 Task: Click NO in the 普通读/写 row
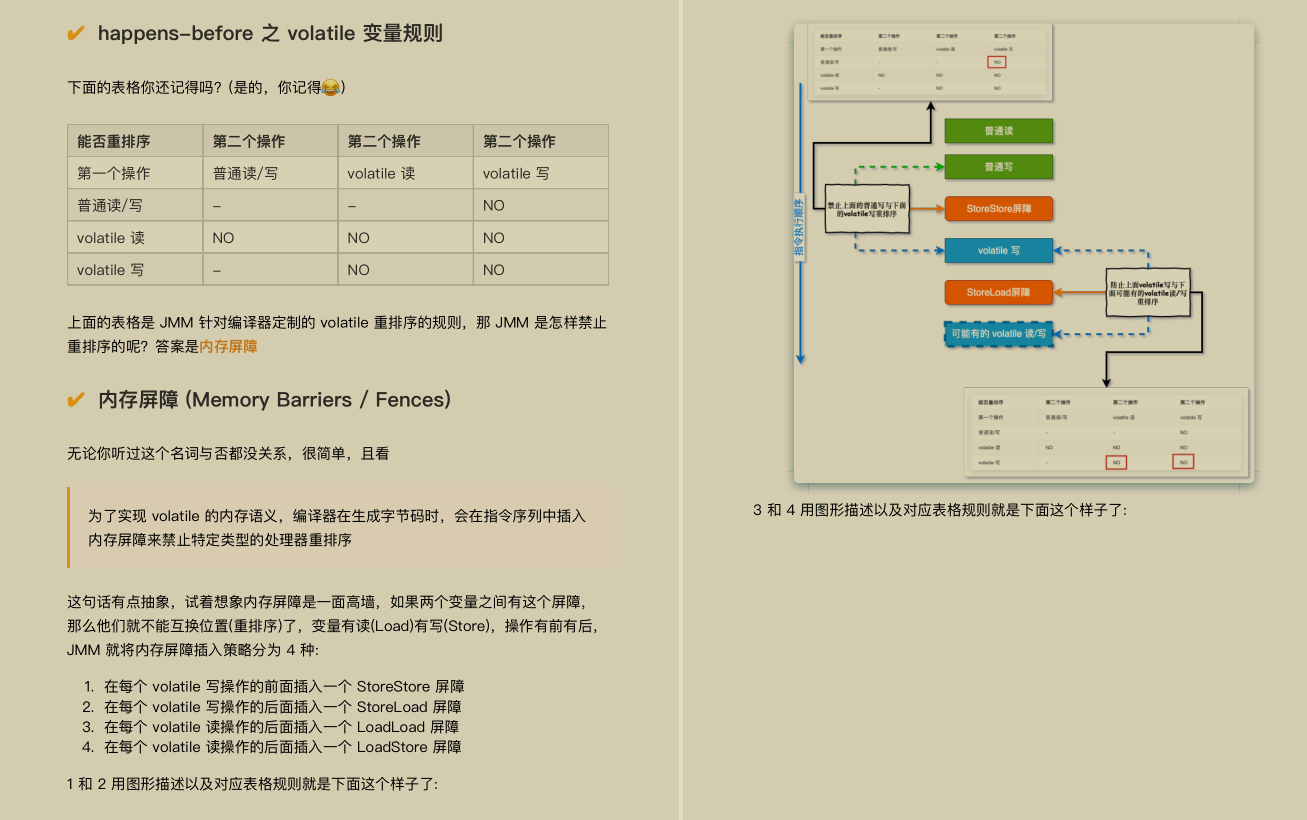tap(541, 205)
